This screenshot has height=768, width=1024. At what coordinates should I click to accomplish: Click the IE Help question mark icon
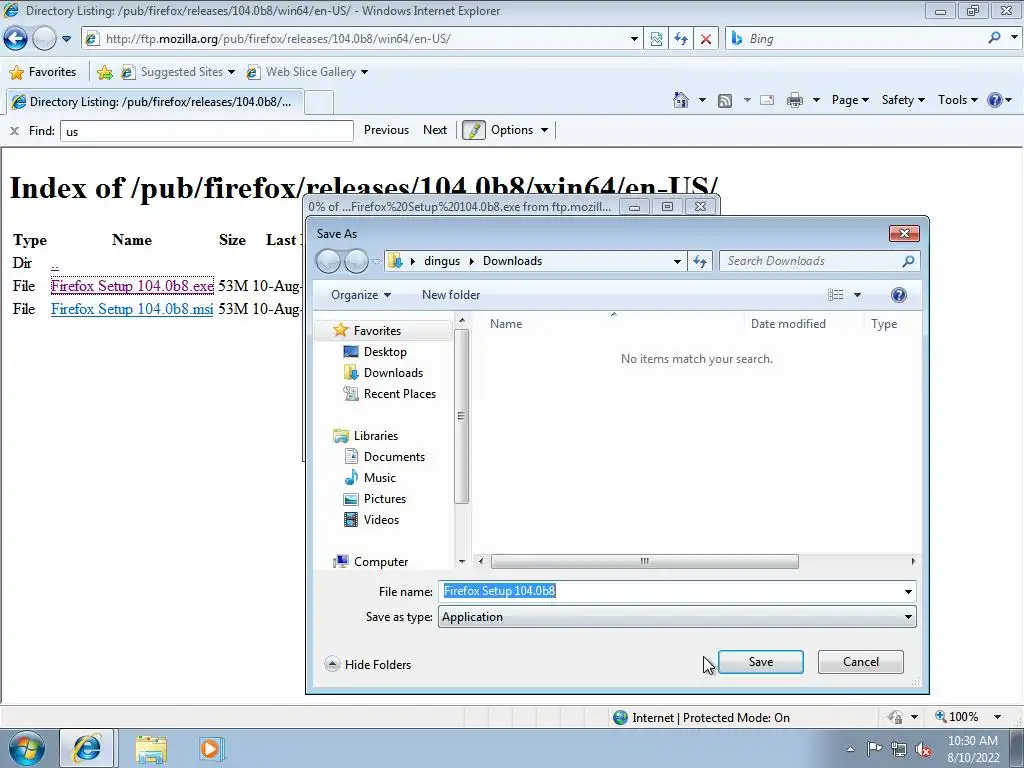[995, 100]
